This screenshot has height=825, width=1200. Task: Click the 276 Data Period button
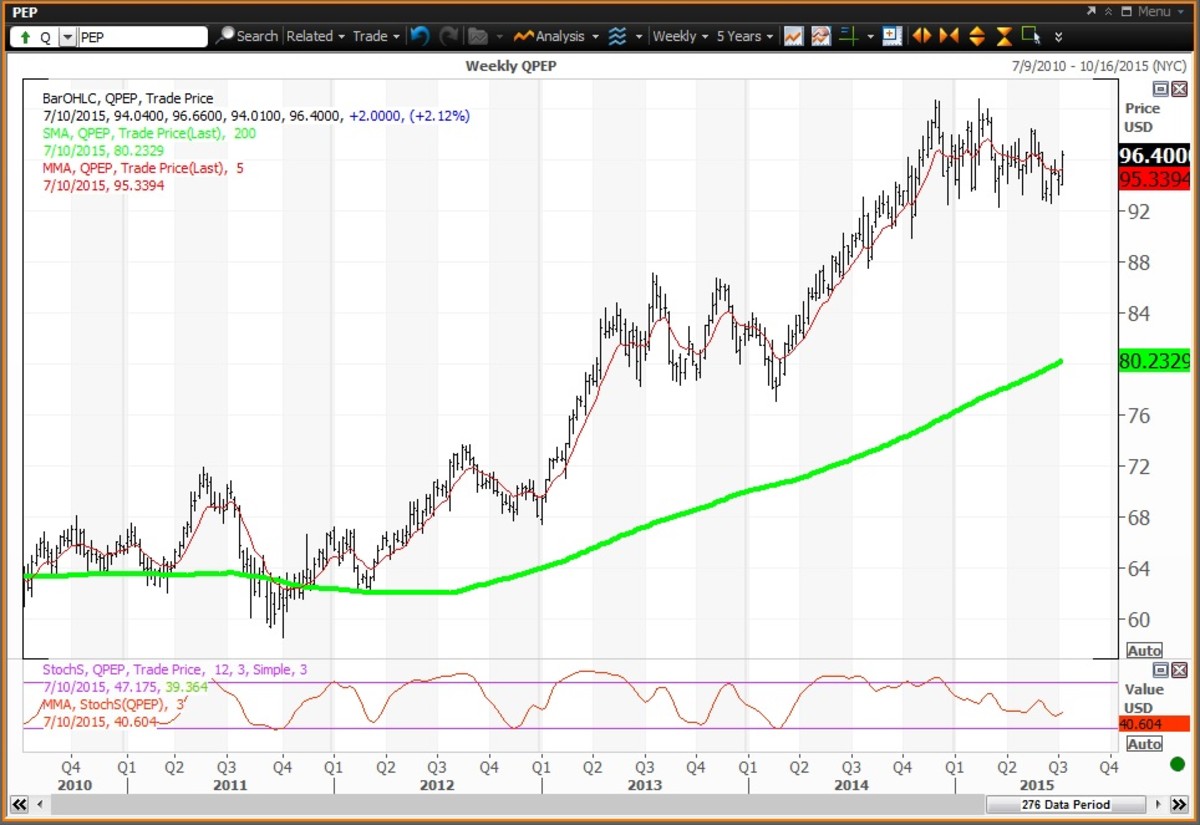(x=1066, y=804)
